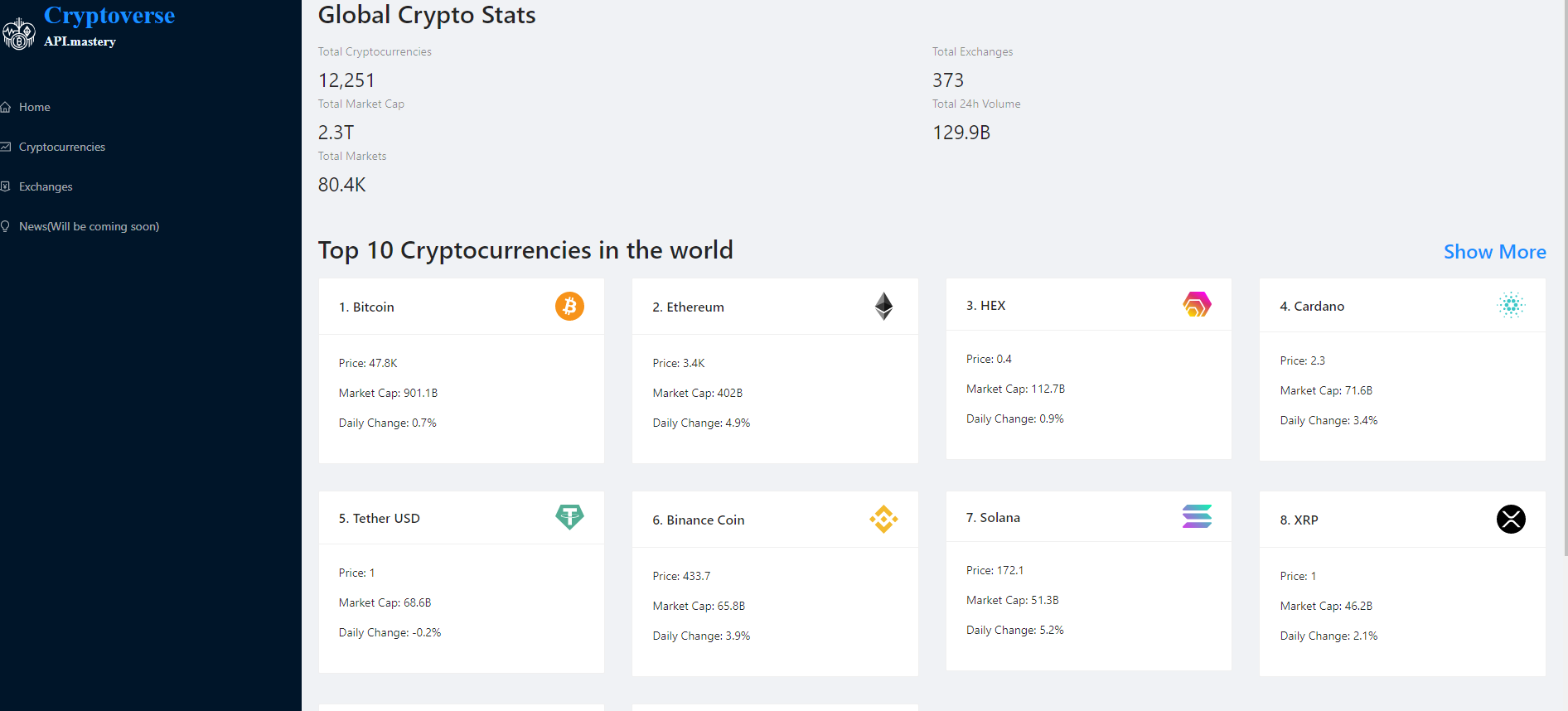1568x711 pixels.
Task: Click Bitcoin Daily Change: 0.7% text
Action: [387, 423]
